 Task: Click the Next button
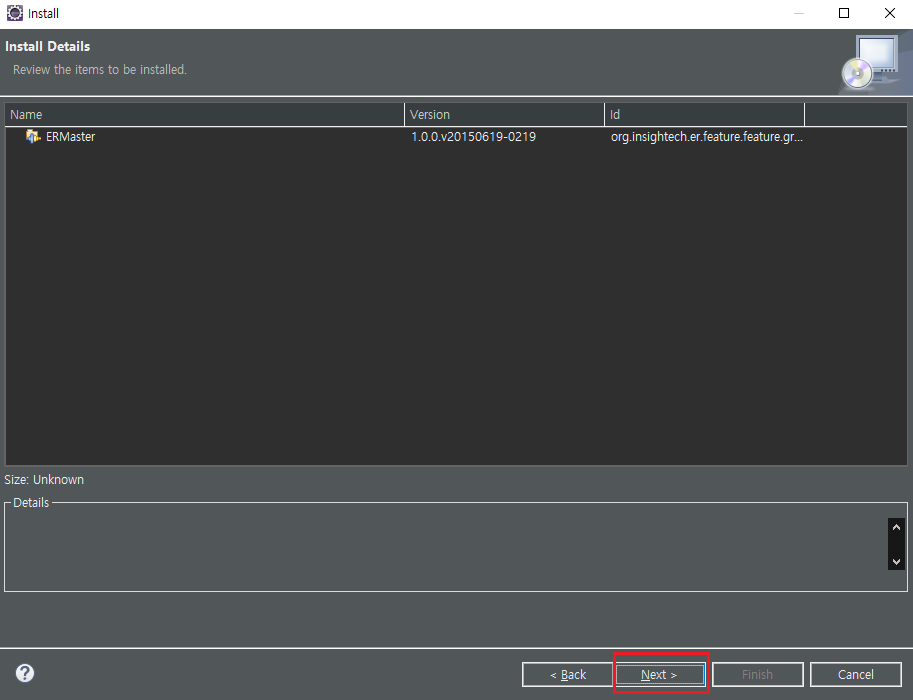point(660,674)
